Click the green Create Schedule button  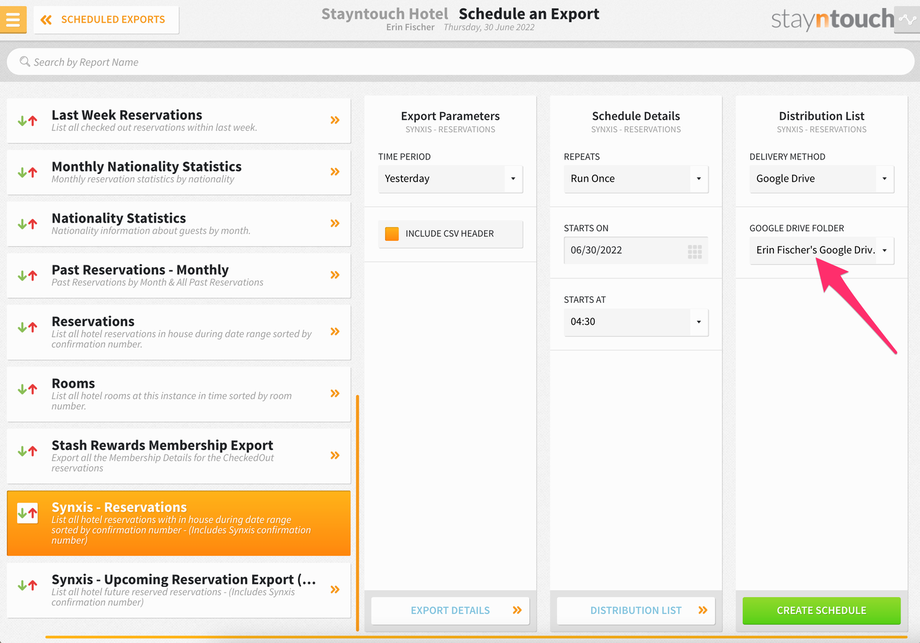tap(821, 611)
